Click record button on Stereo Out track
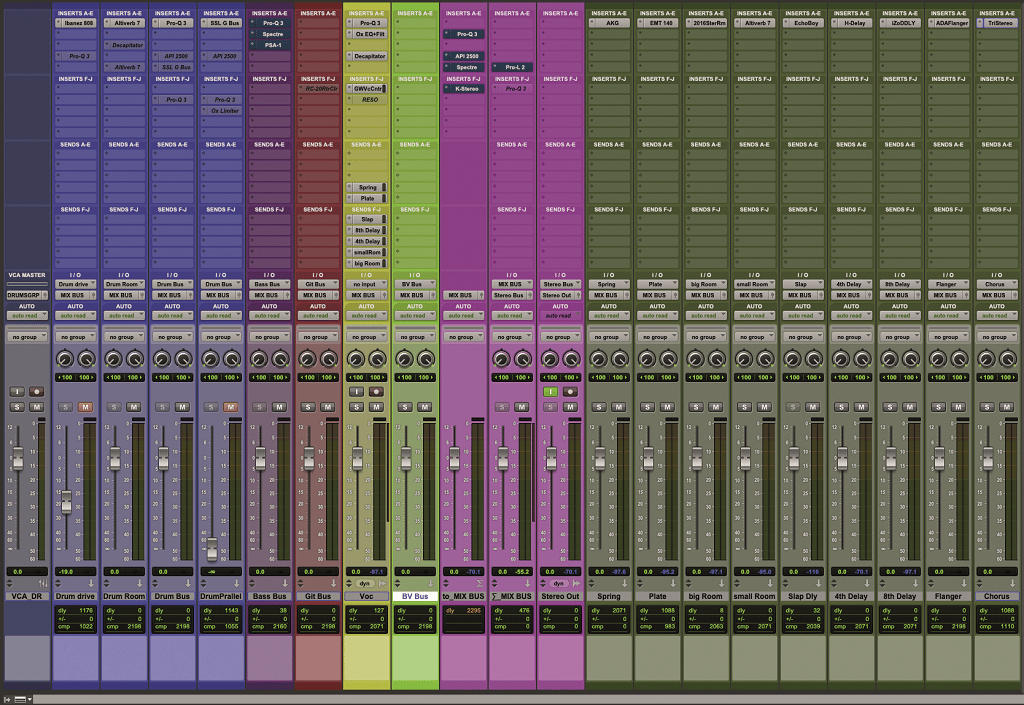1024x705 pixels. point(570,392)
